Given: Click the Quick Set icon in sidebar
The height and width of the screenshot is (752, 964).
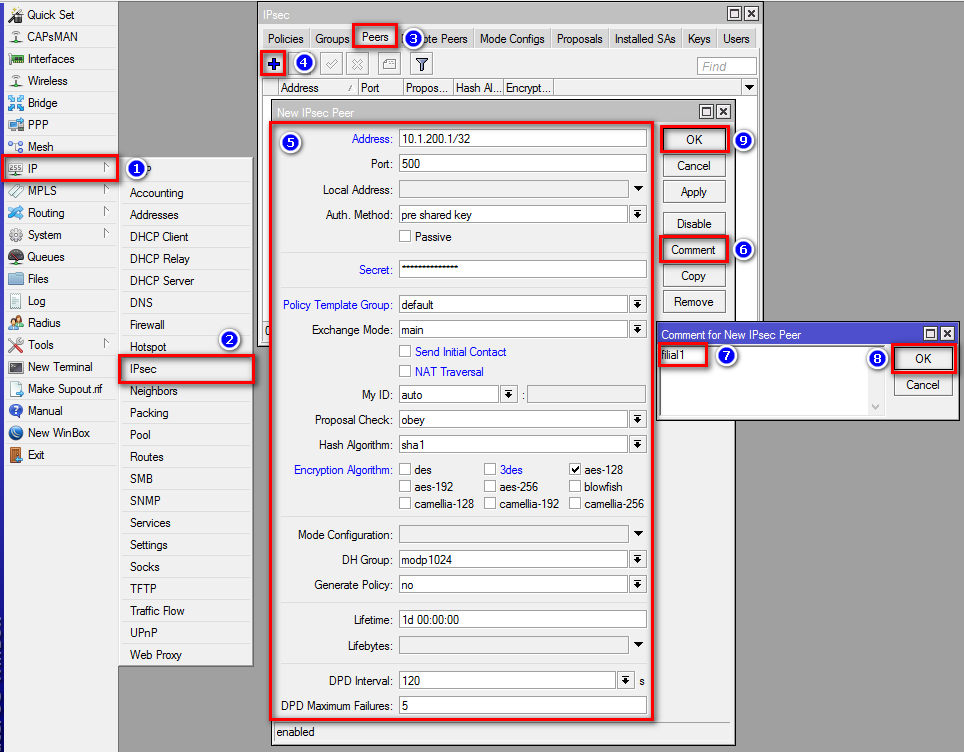Looking at the screenshot, I should point(16,15).
